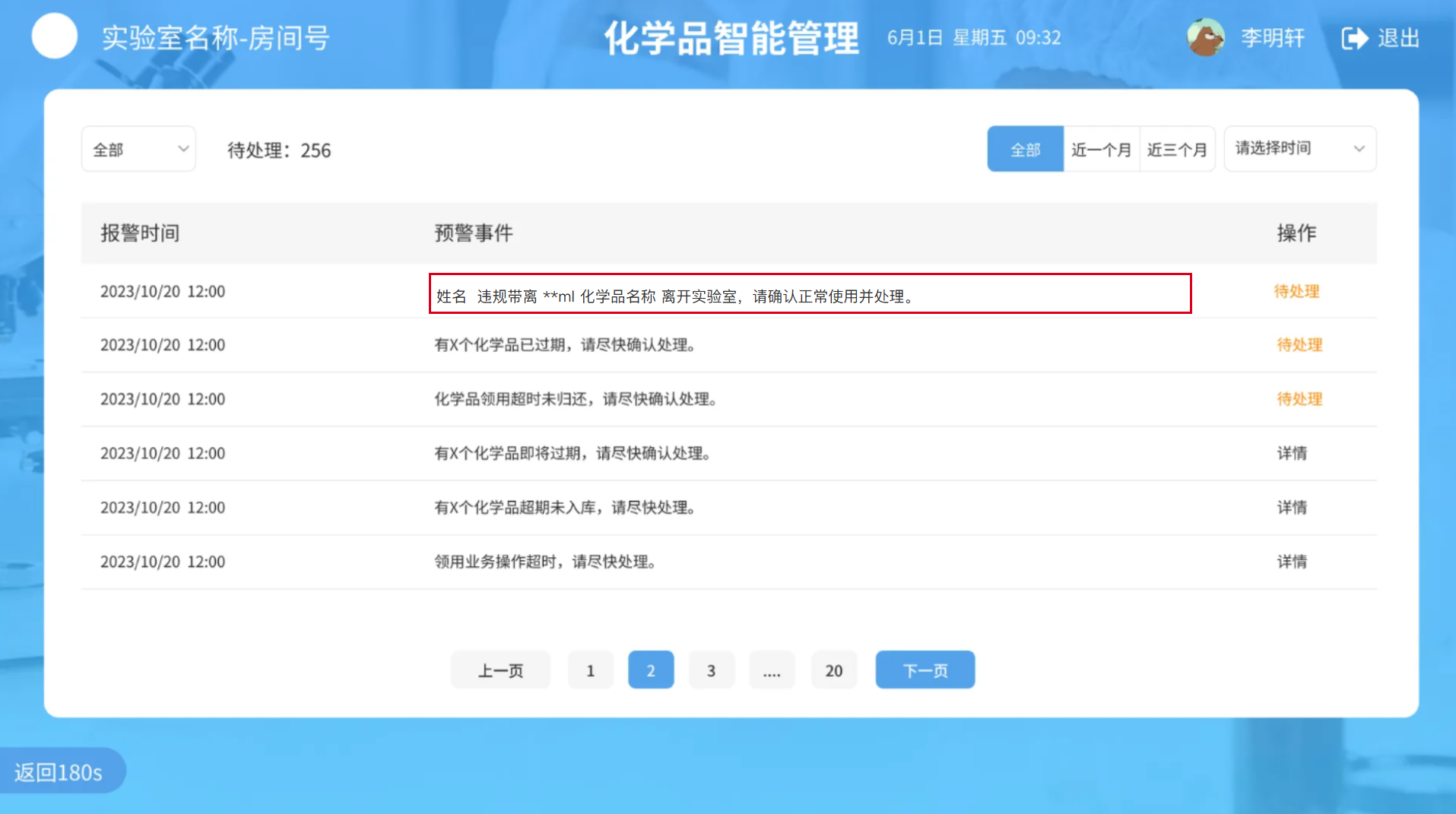Open 详情 for the 超期未入库 alert
The image size is (1456, 814).
point(1291,508)
